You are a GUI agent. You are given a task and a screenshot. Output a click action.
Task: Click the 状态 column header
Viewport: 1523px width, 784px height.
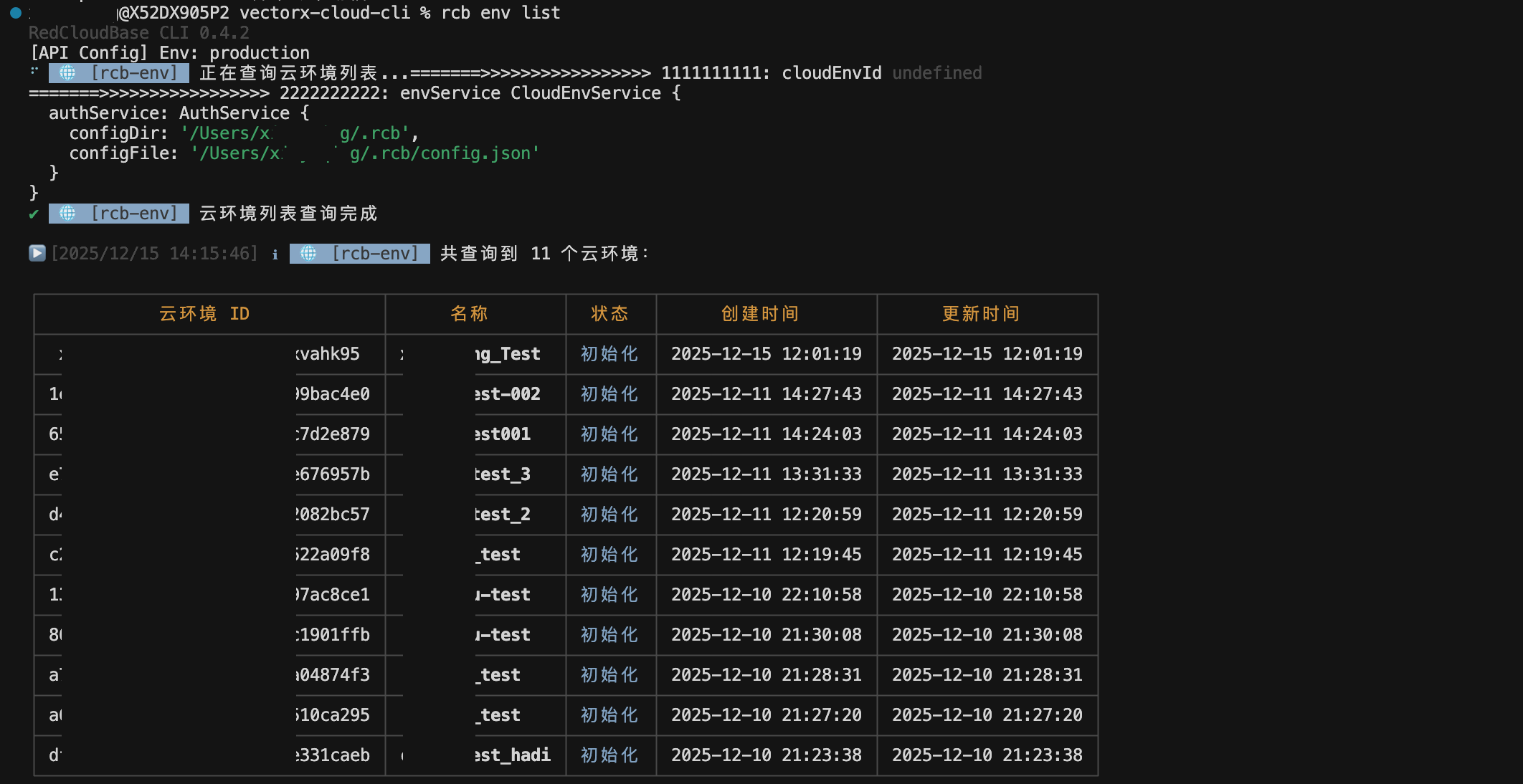(609, 314)
